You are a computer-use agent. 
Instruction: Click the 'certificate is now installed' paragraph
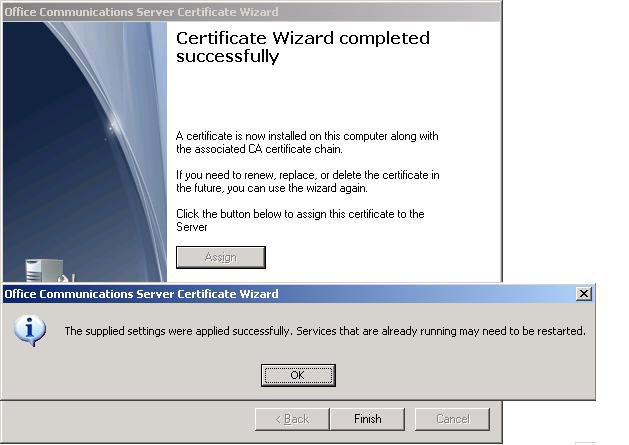point(307,142)
